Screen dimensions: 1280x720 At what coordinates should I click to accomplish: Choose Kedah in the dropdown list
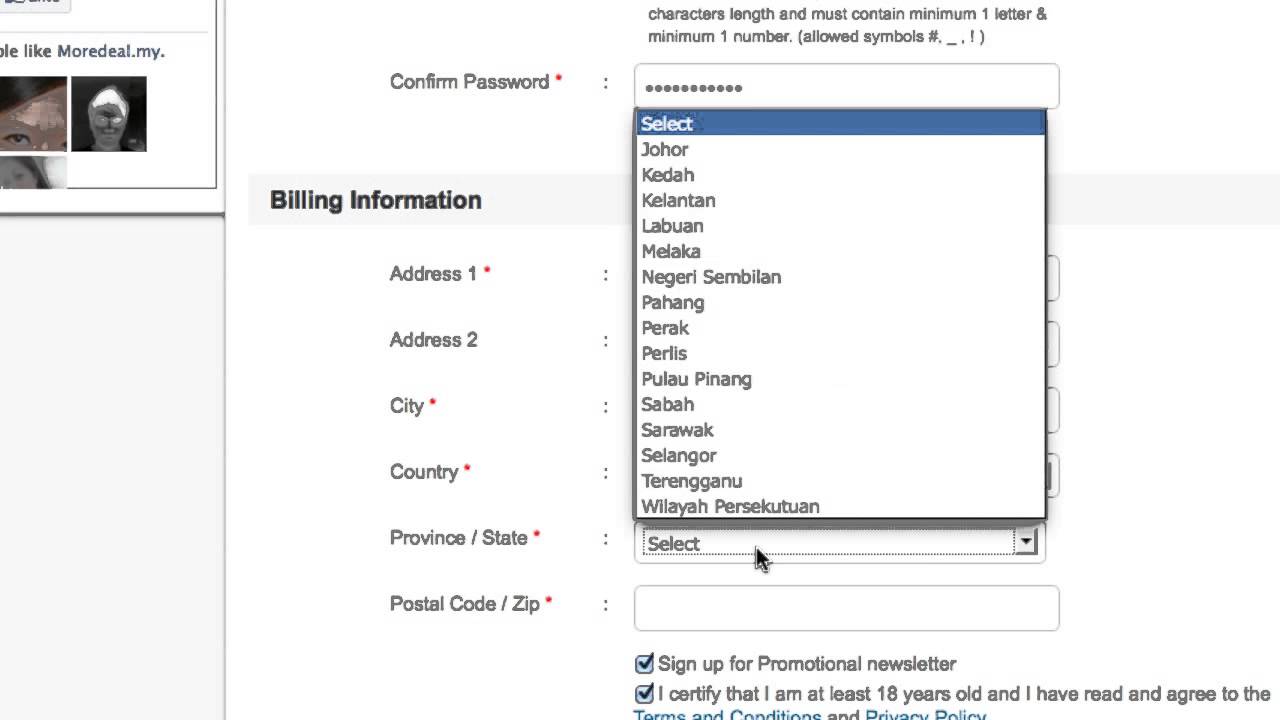(667, 175)
